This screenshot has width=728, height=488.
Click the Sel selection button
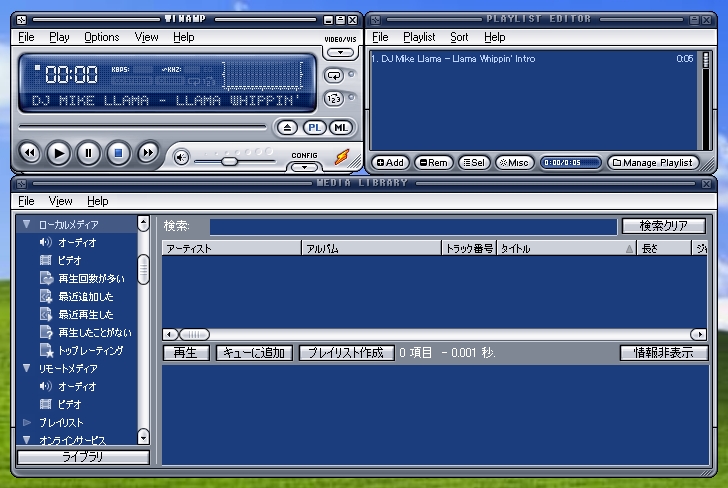pyautogui.click(x=474, y=163)
